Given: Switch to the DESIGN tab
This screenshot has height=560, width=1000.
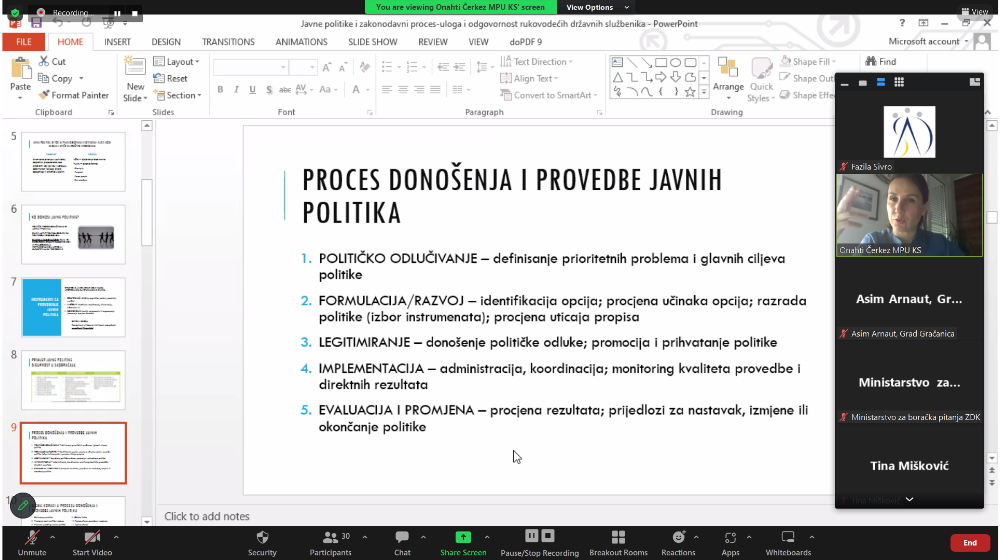Looking at the screenshot, I should pos(166,41).
